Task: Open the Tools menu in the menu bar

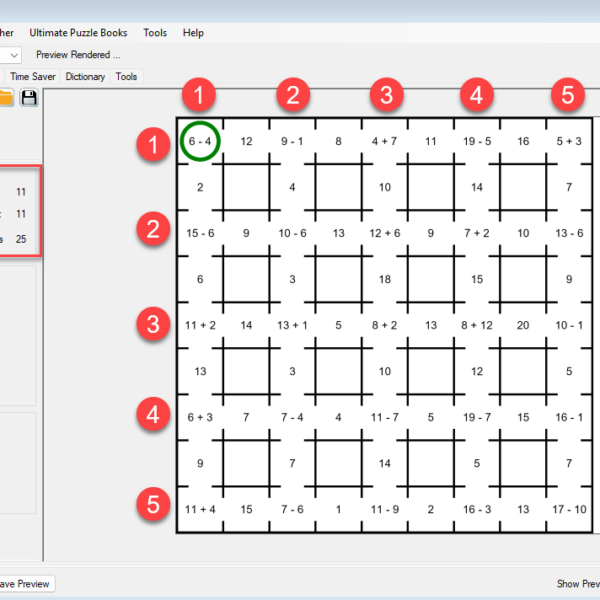Action: click(155, 33)
